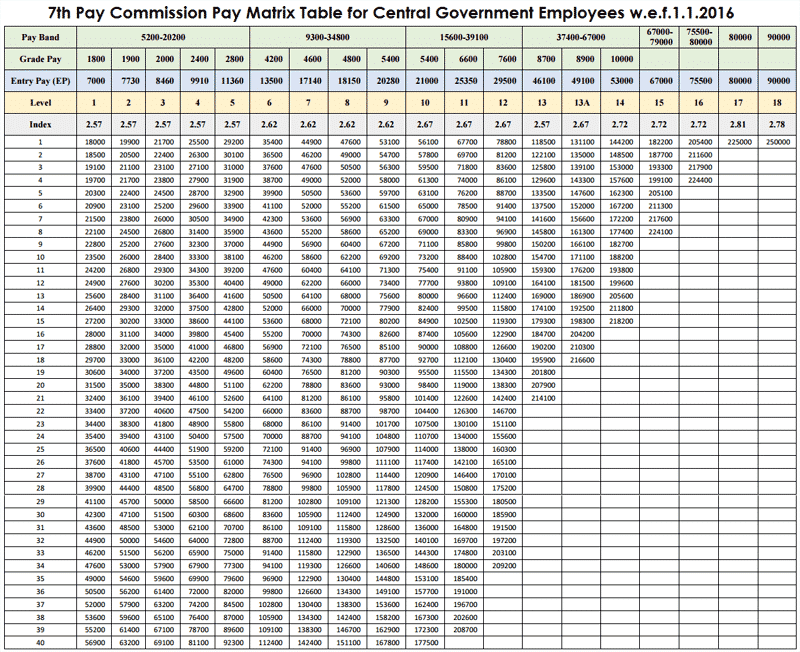The image size is (800, 652).
Task: Click row number 25 in the first column
Action: pyautogui.click(x=40, y=449)
